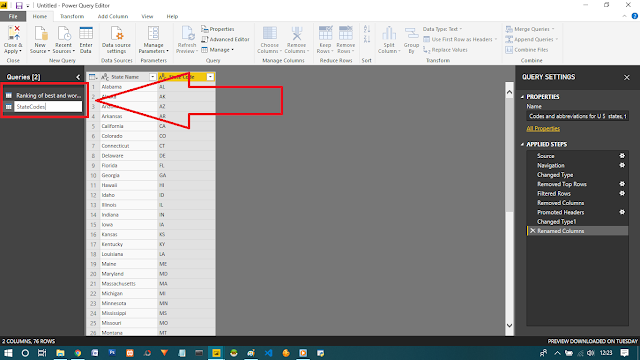This screenshot has width=640, height=360.
Task: Sort ascending with the A-Z icon
Action: [367, 29]
